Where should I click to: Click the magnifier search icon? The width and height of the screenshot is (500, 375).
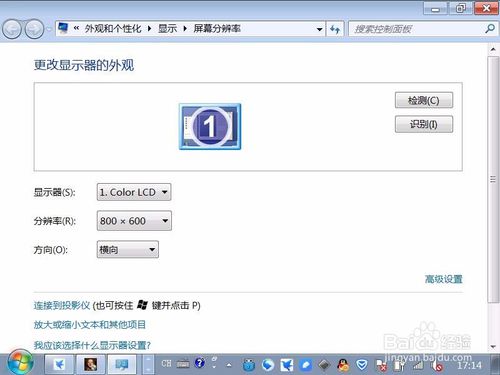point(490,29)
